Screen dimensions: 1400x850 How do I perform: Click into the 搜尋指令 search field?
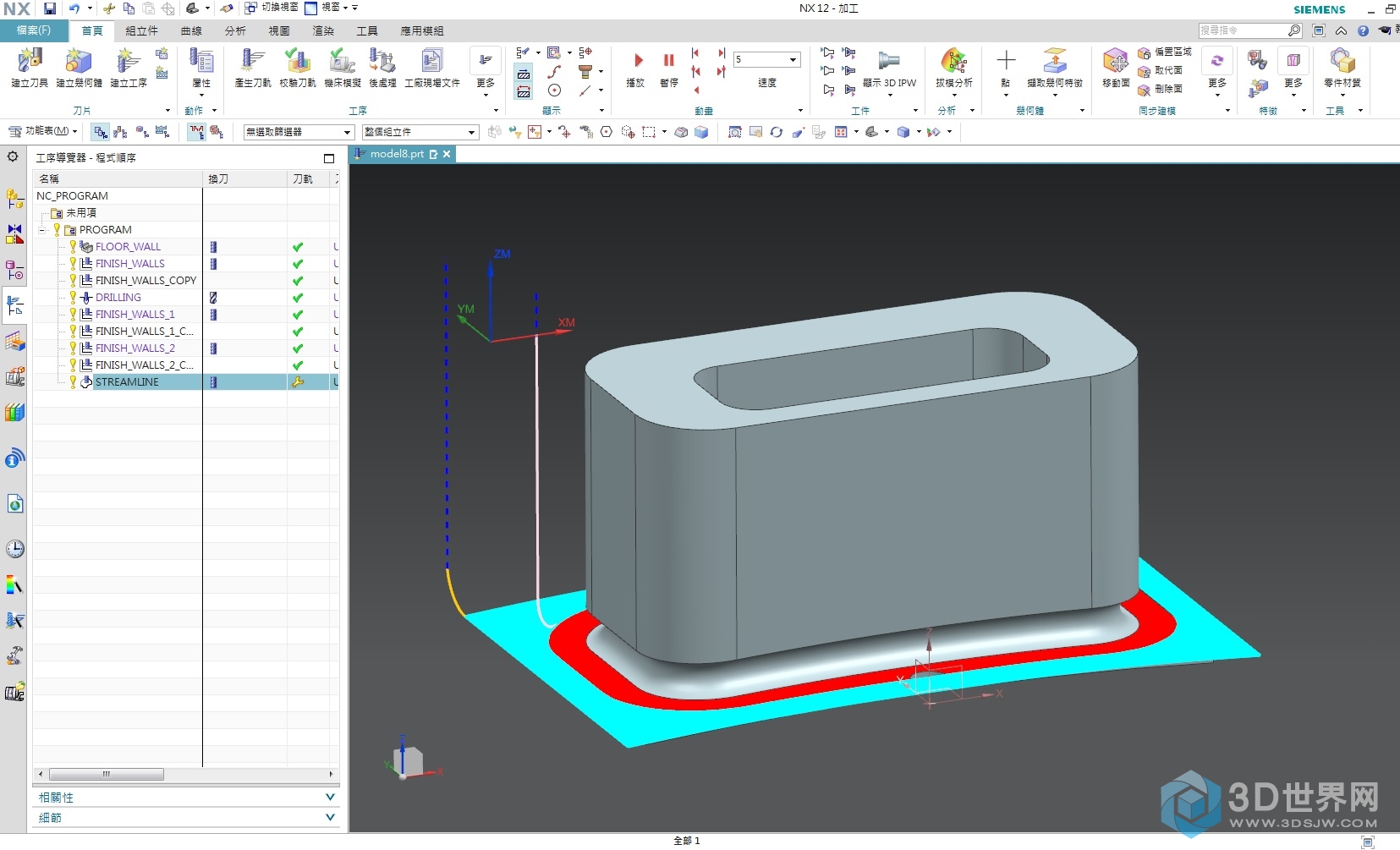click(x=1242, y=30)
